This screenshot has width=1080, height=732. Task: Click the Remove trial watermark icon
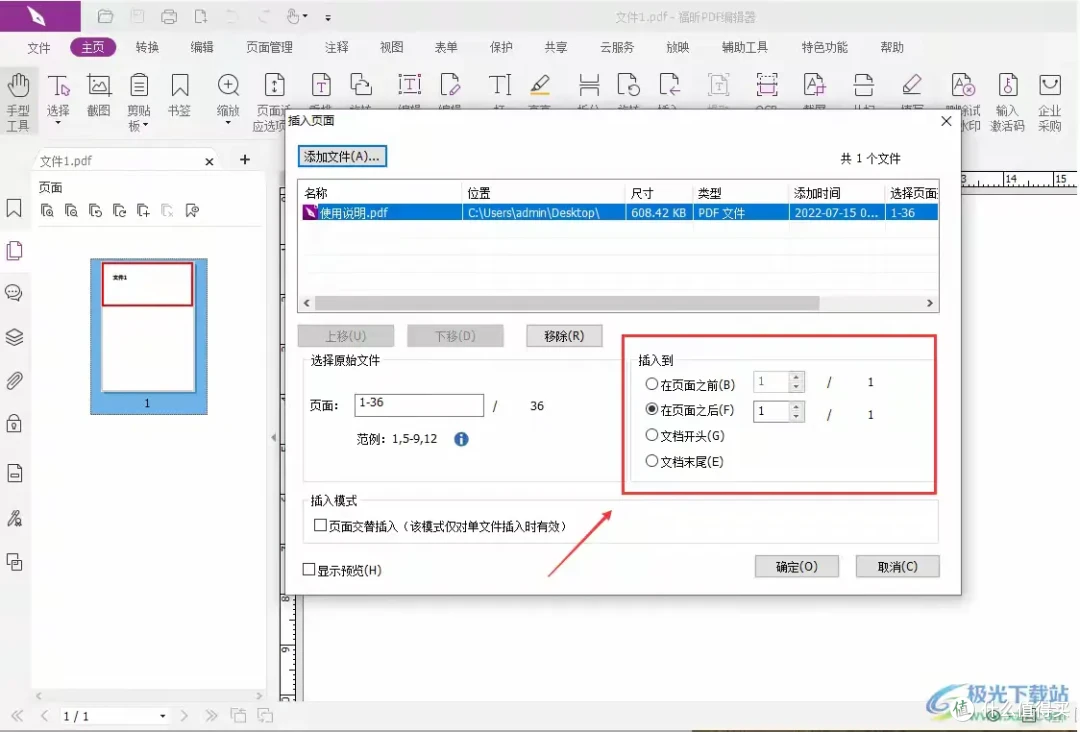[962, 86]
